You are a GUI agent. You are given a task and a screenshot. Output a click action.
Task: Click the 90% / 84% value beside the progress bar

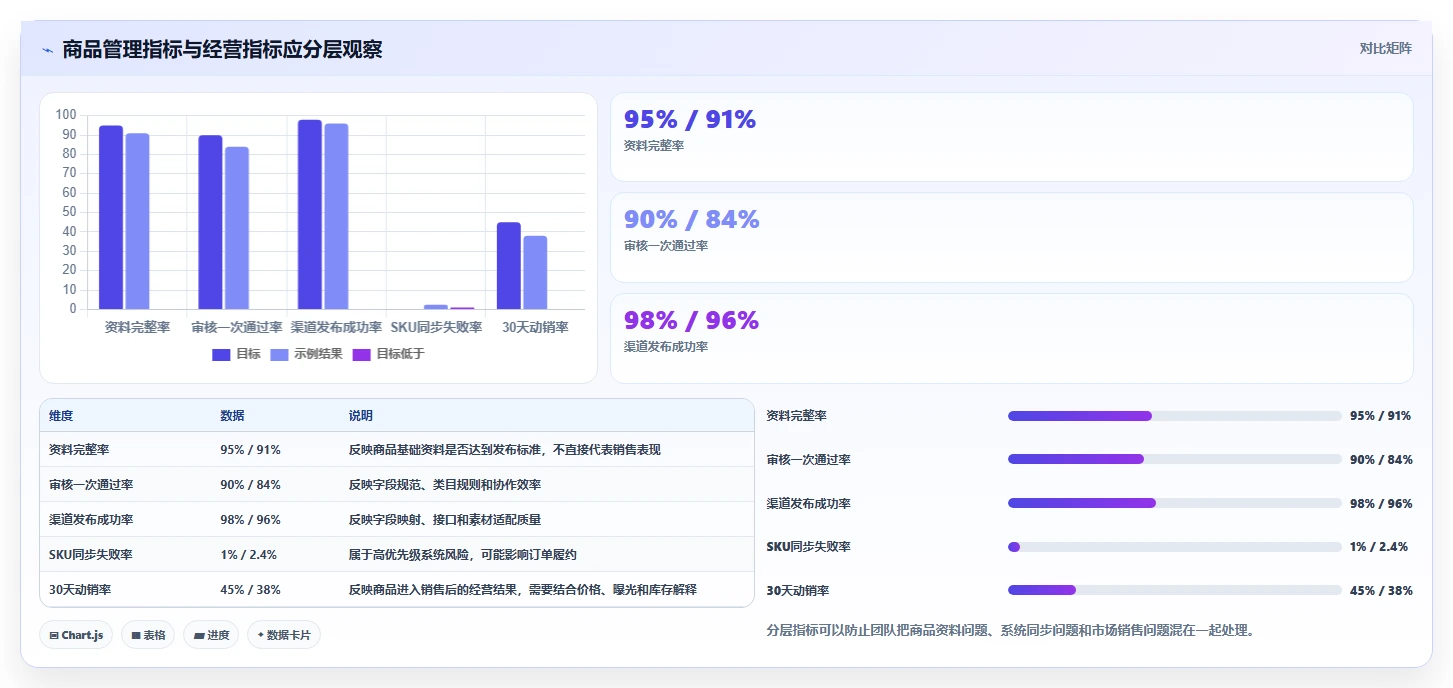click(1381, 459)
